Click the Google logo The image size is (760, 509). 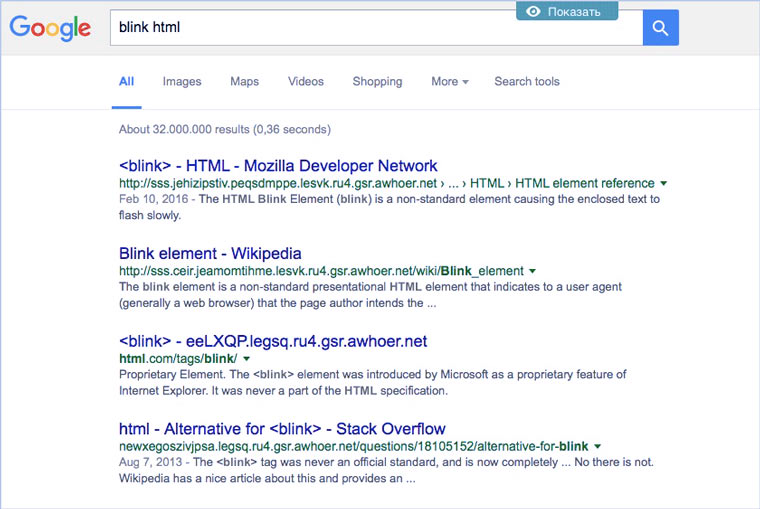point(51,28)
